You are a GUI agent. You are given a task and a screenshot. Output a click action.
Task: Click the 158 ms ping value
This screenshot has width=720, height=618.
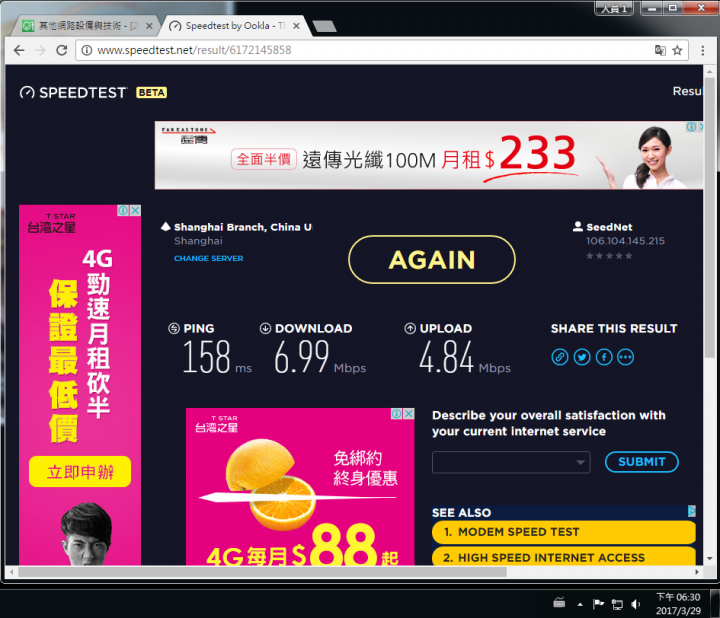click(206, 357)
